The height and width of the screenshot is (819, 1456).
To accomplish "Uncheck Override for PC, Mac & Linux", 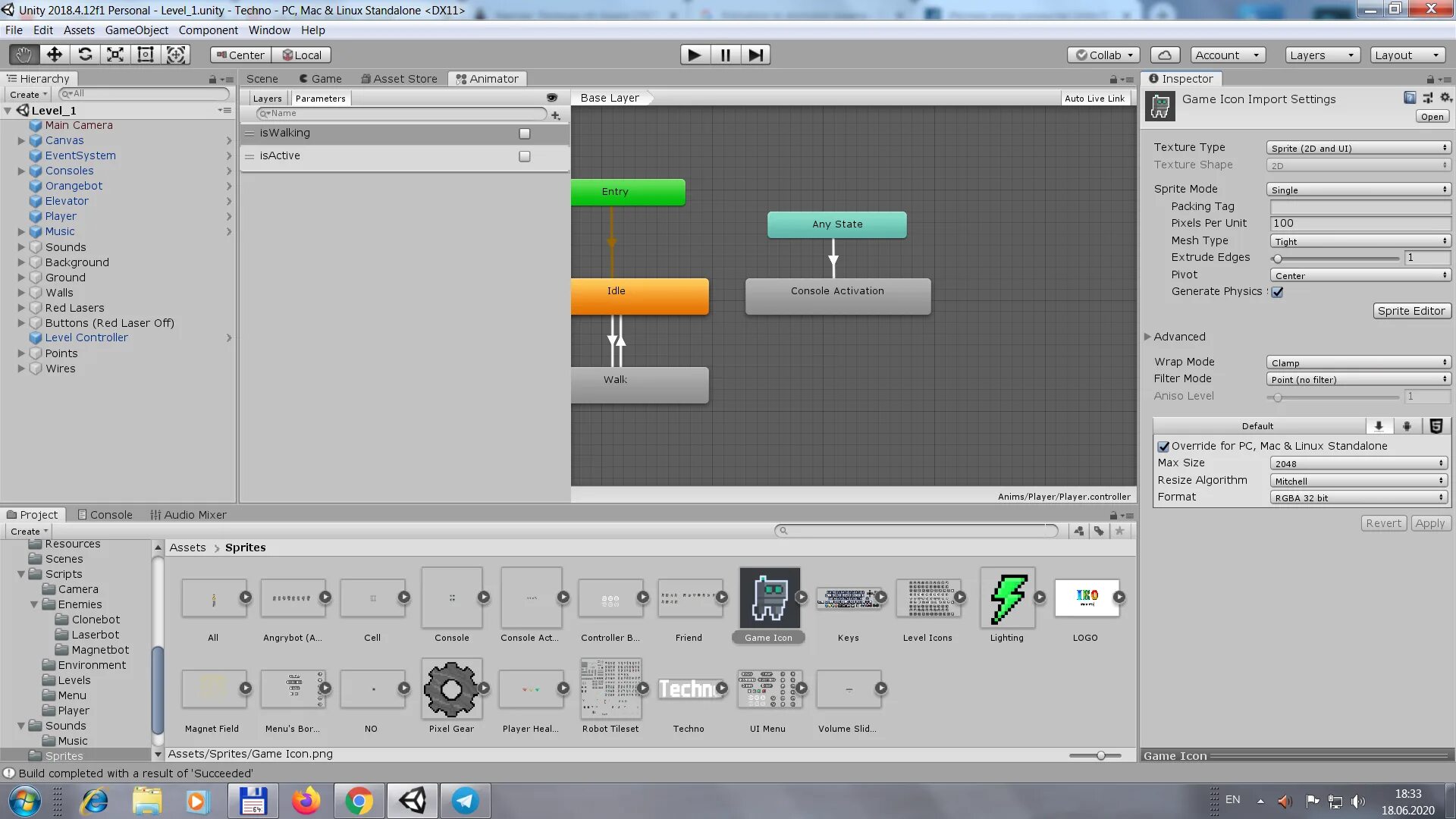I will [1163, 447].
